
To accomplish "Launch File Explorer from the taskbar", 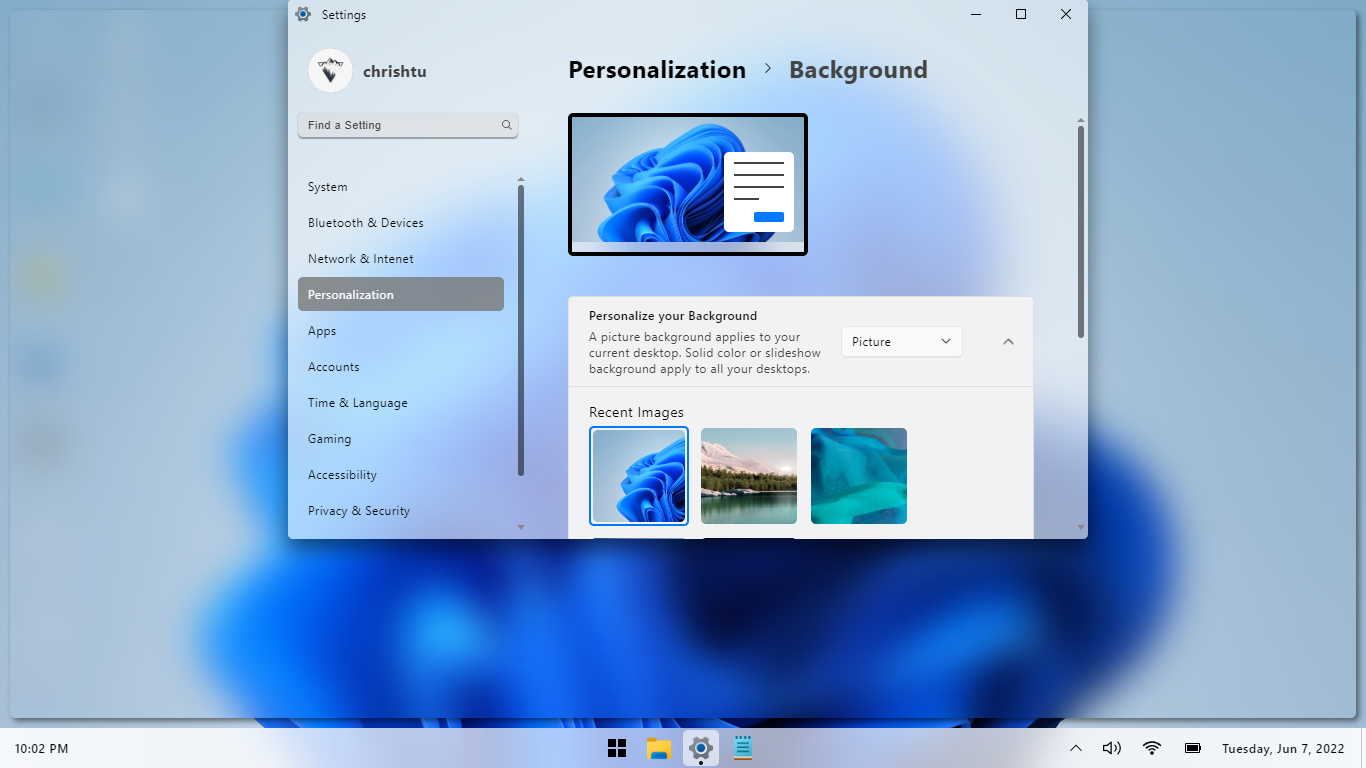I will point(658,748).
